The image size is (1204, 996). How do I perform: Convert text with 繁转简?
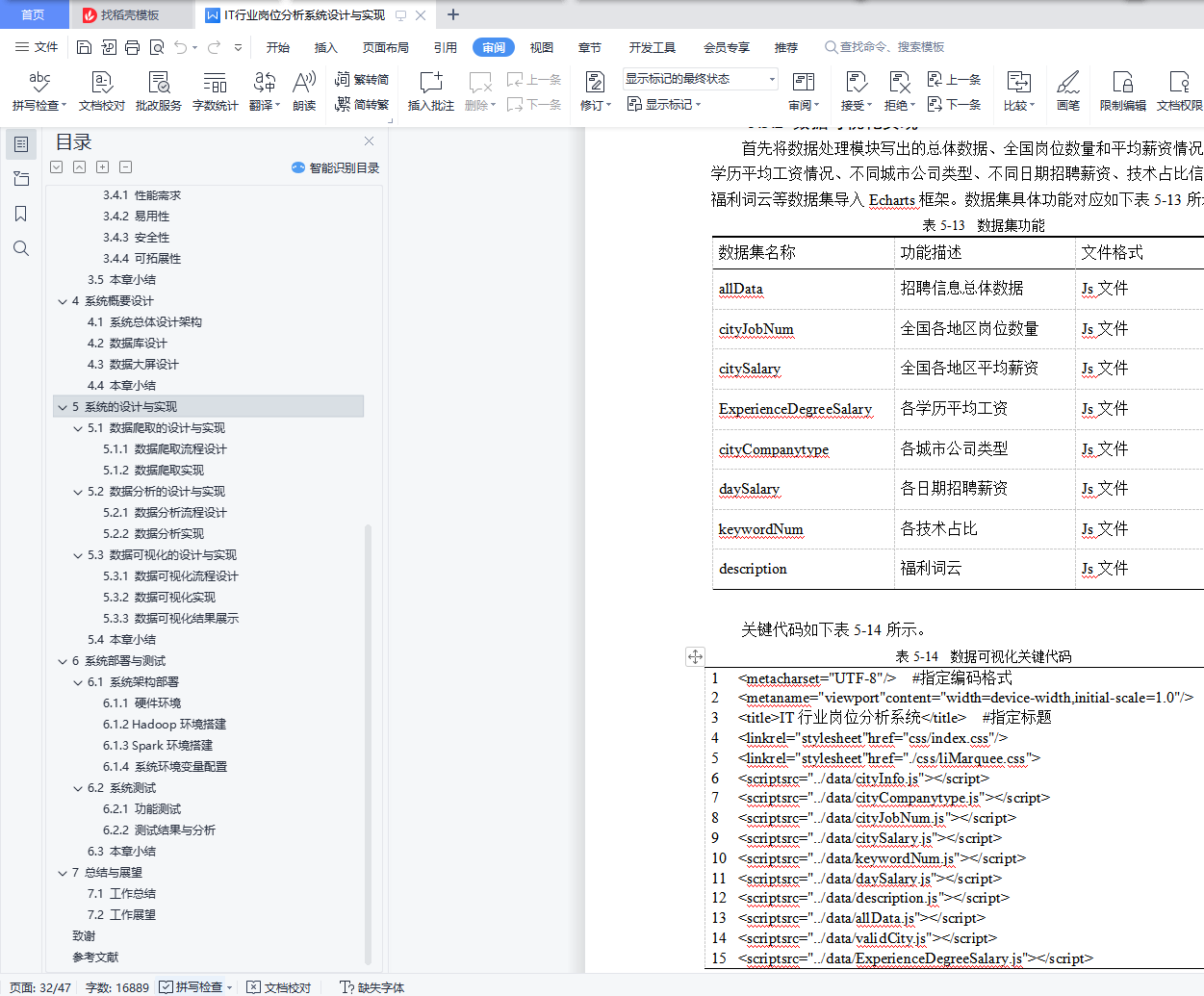(x=362, y=80)
